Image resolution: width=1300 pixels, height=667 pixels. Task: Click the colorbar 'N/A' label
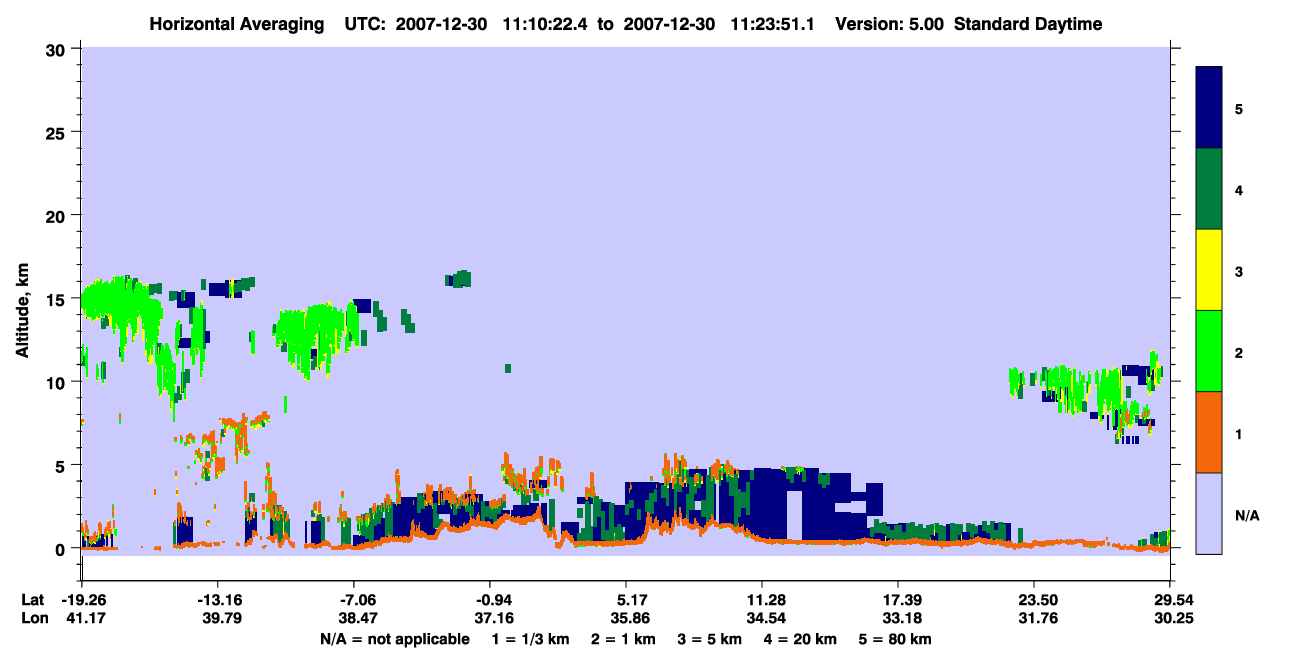[x=1247, y=516]
